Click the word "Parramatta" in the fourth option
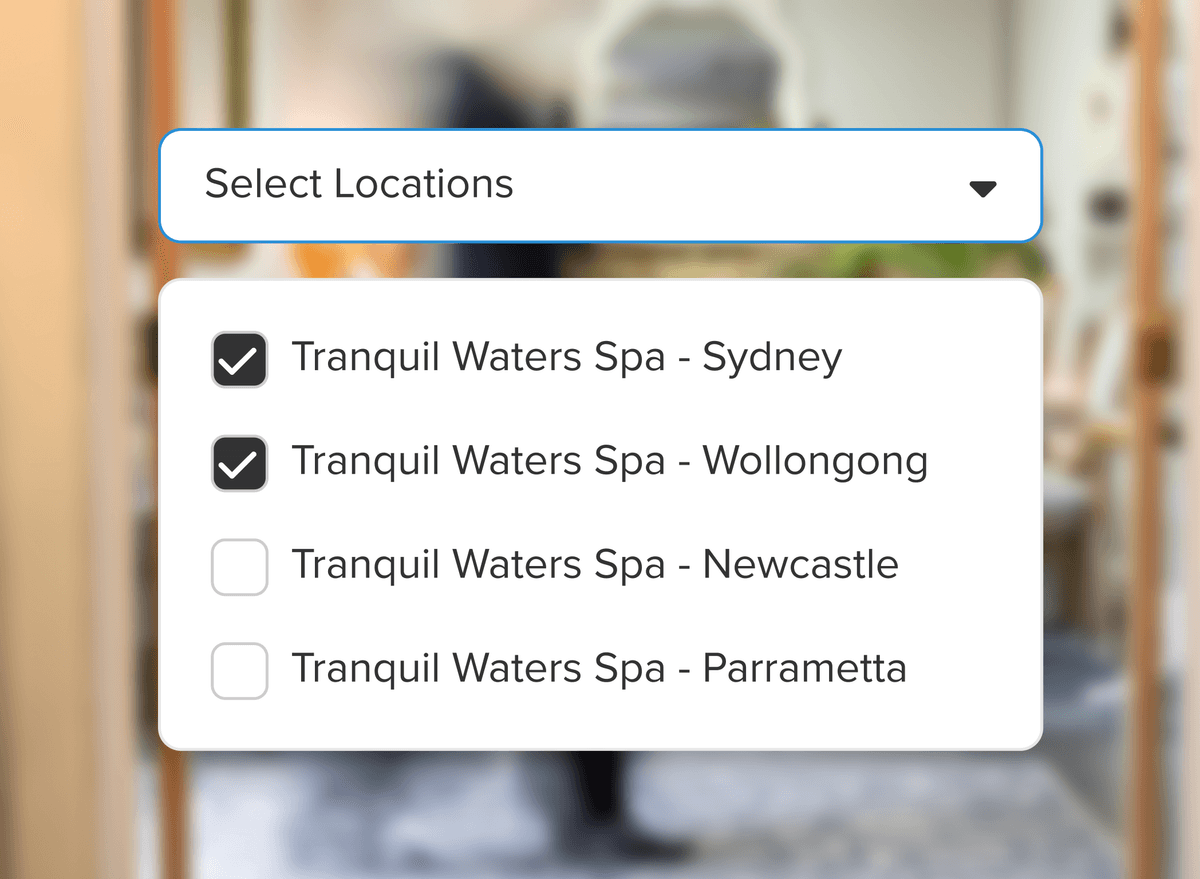This screenshot has height=879, width=1200. 804,668
